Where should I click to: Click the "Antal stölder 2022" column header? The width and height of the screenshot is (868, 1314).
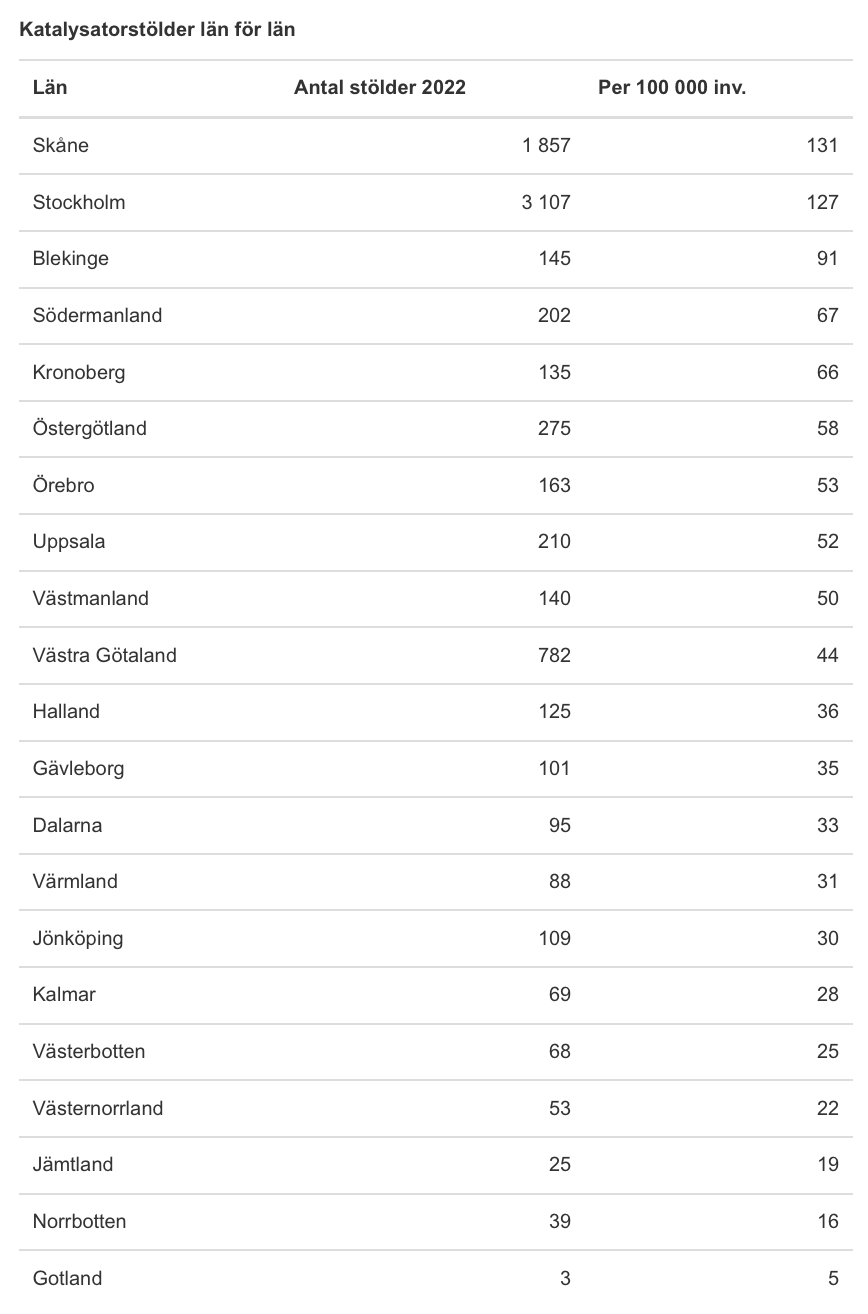(379, 88)
